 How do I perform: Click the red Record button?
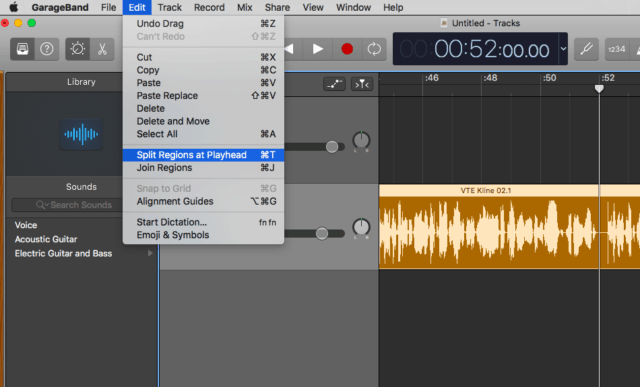[347, 49]
